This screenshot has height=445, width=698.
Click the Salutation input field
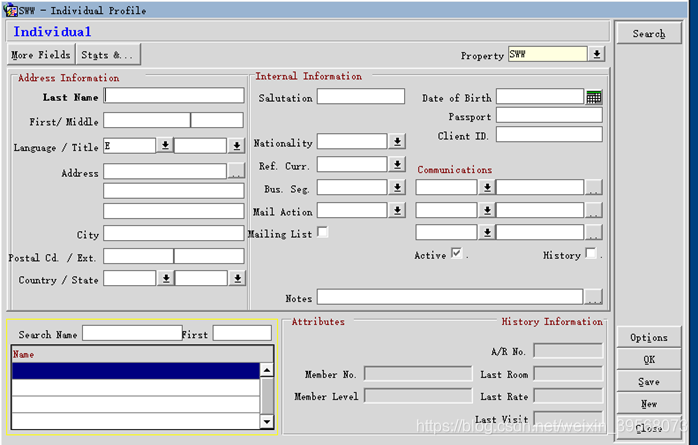[x=361, y=96]
